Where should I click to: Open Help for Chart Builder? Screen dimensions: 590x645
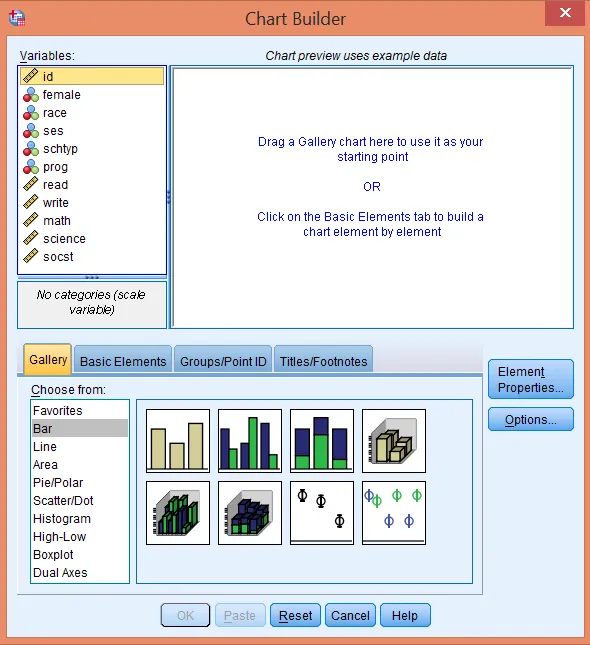405,615
